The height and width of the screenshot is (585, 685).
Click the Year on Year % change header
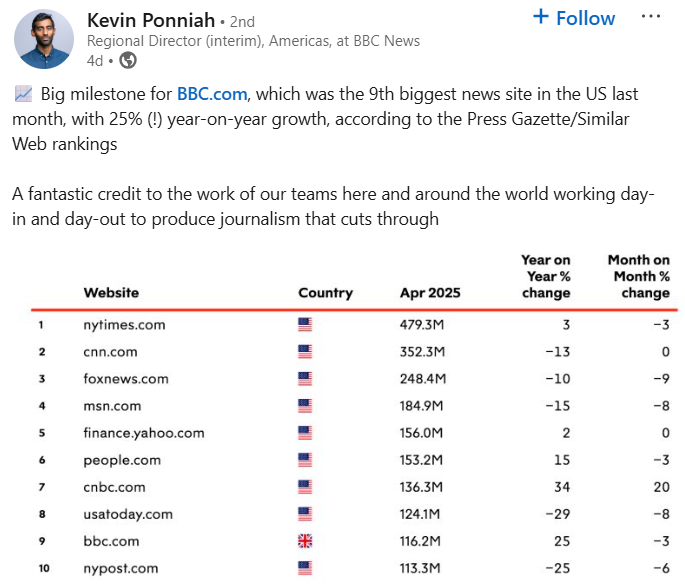pos(546,277)
